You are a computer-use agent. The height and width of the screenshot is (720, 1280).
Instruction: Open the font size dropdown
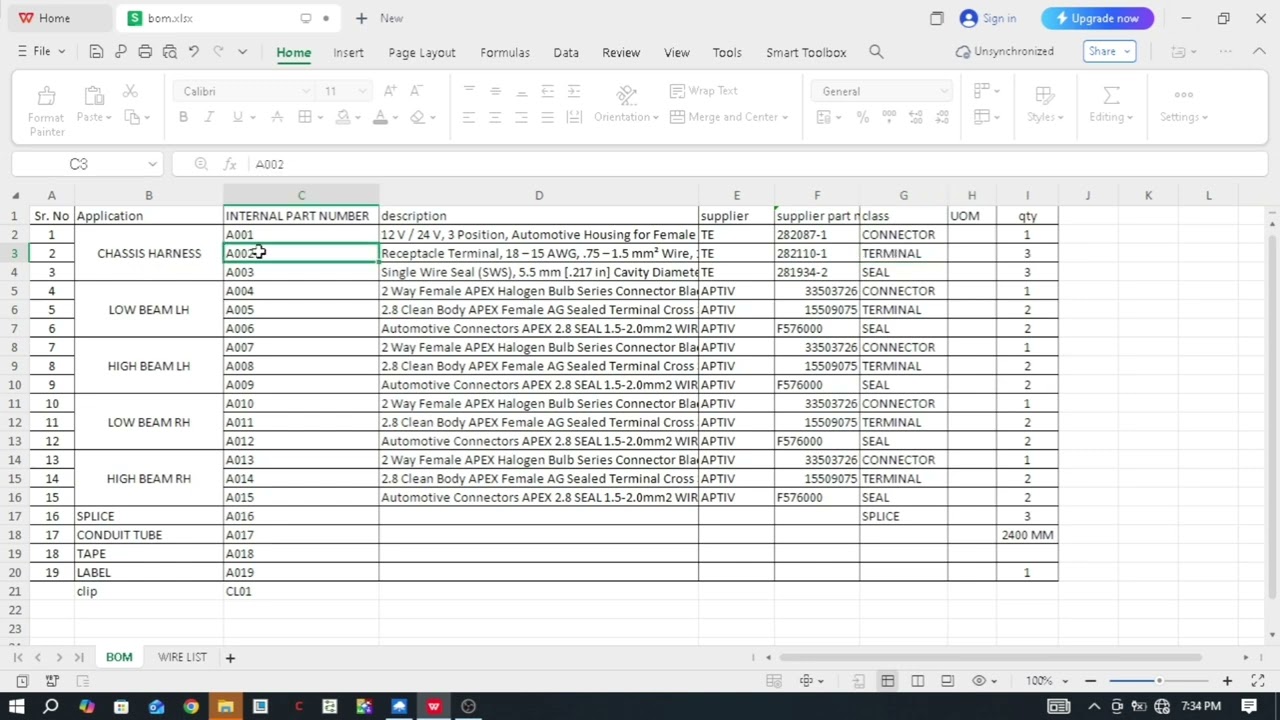click(x=361, y=92)
